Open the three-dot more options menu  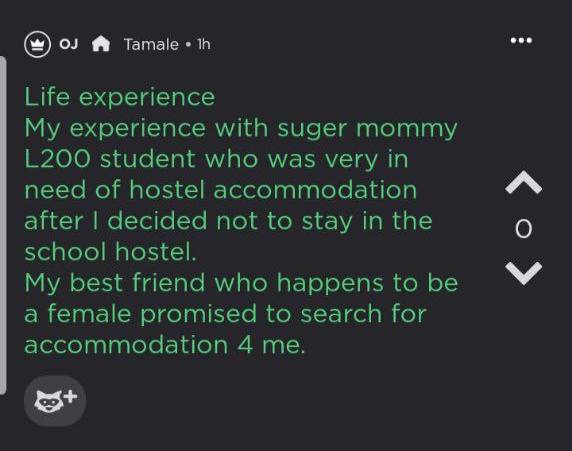521,40
